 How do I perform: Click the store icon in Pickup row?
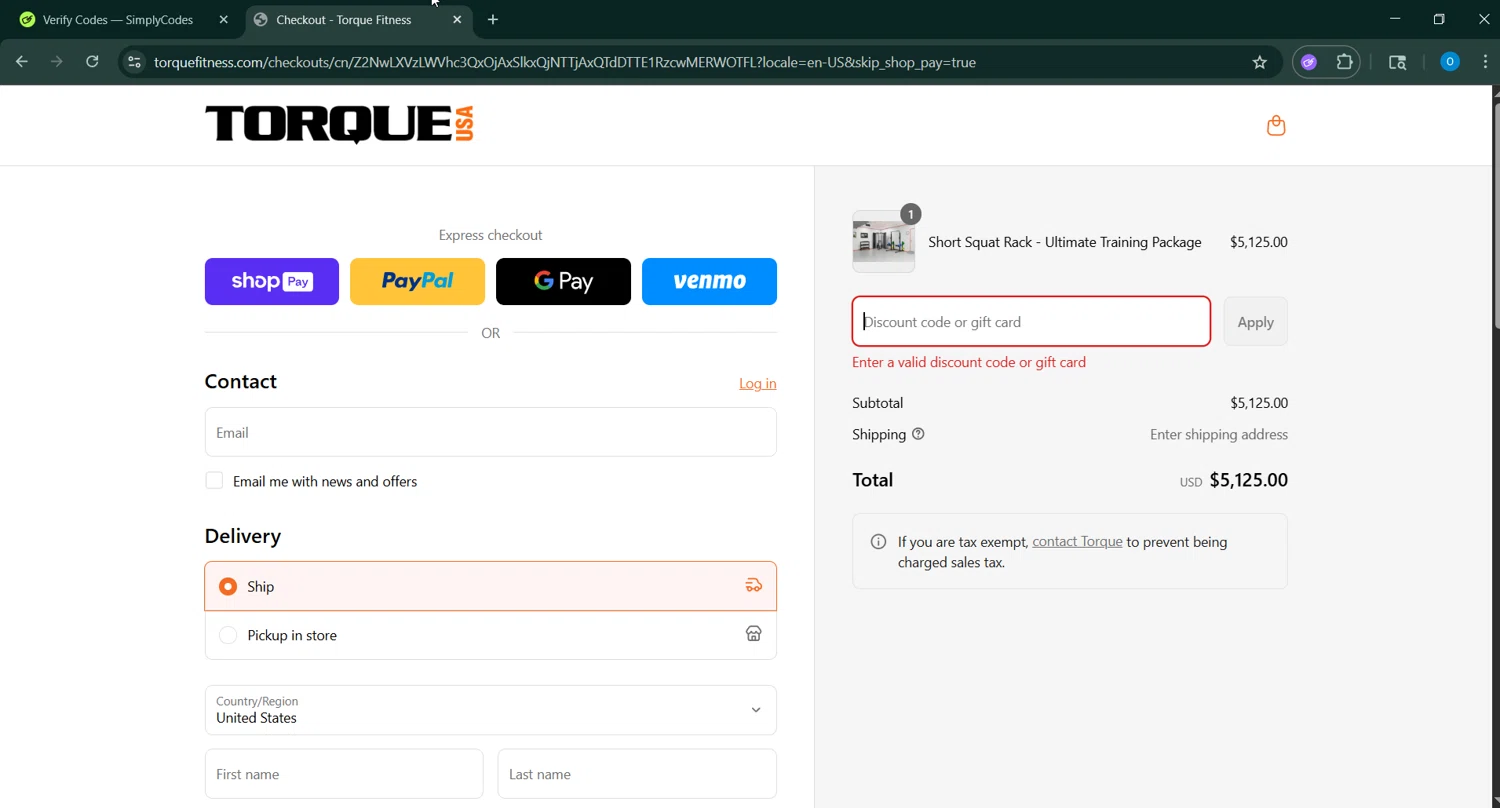click(754, 634)
